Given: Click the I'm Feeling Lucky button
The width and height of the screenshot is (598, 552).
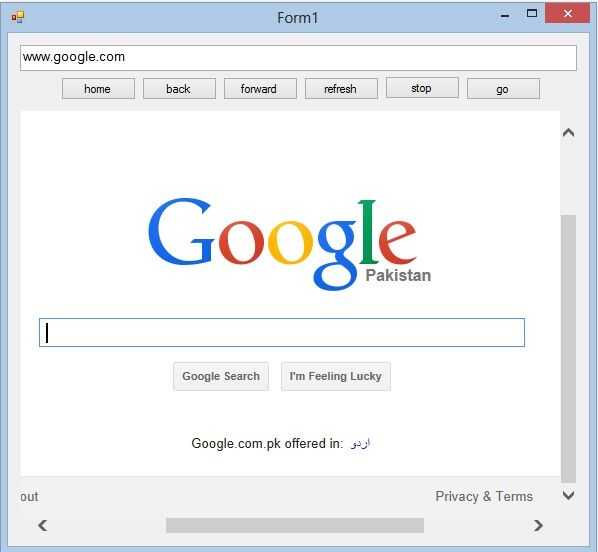Looking at the screenshot, I should 336,376.
